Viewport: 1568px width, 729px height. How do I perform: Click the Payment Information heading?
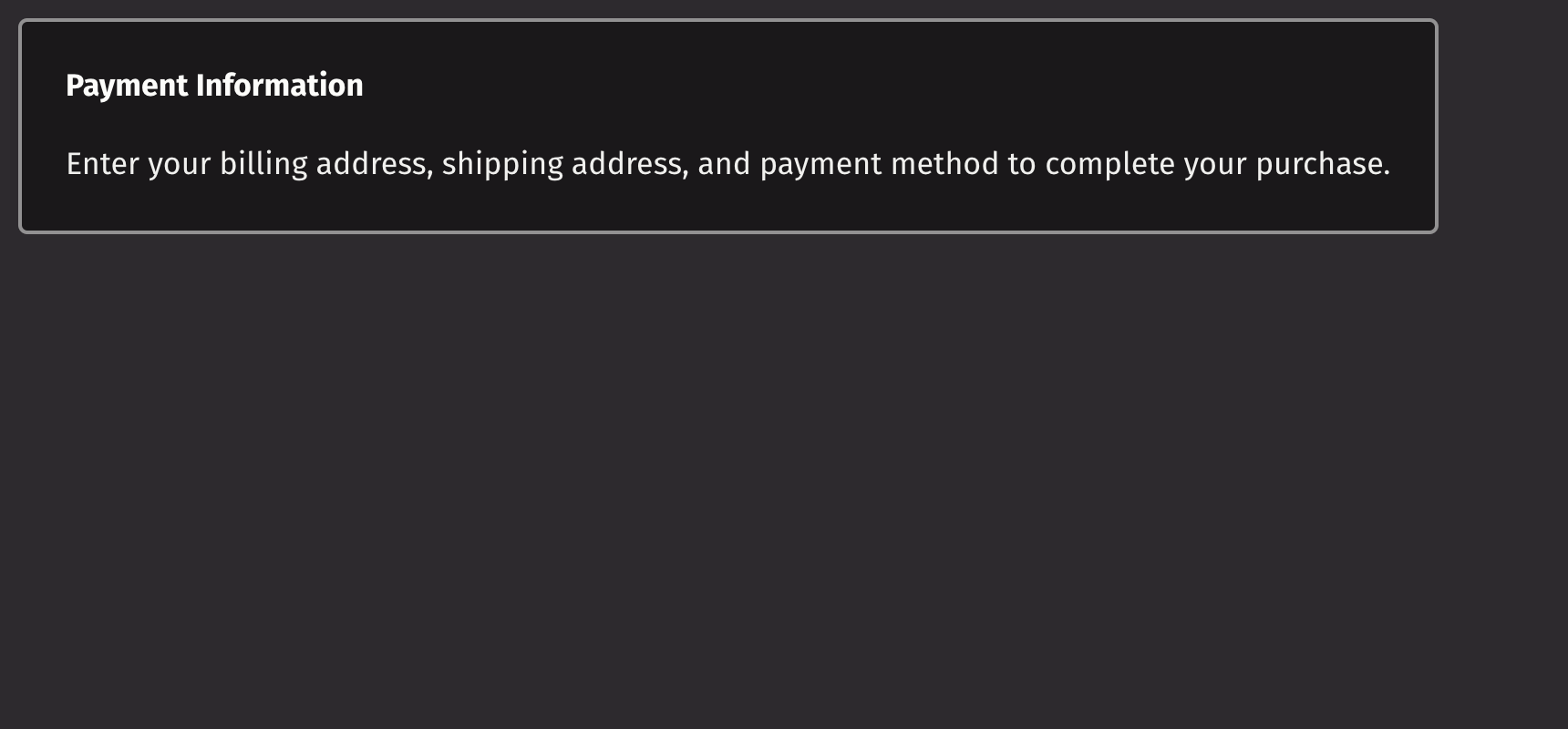click(214, 86)
